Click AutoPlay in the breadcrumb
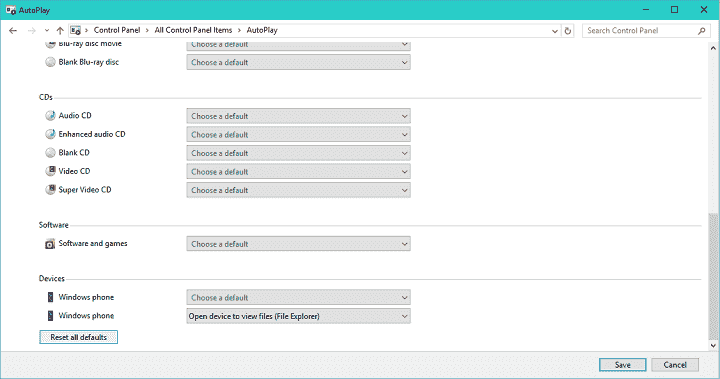 coord(262,30)
